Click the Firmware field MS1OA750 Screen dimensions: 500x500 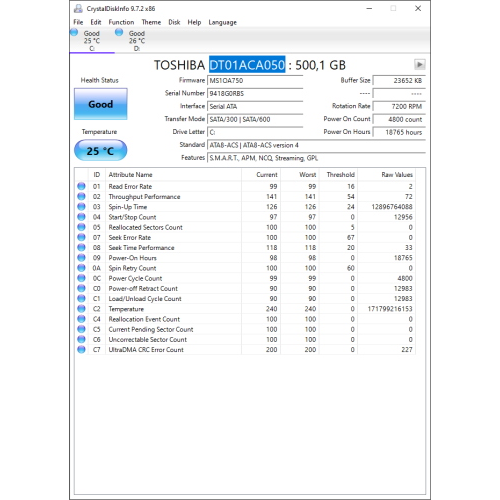click(255, 81)
